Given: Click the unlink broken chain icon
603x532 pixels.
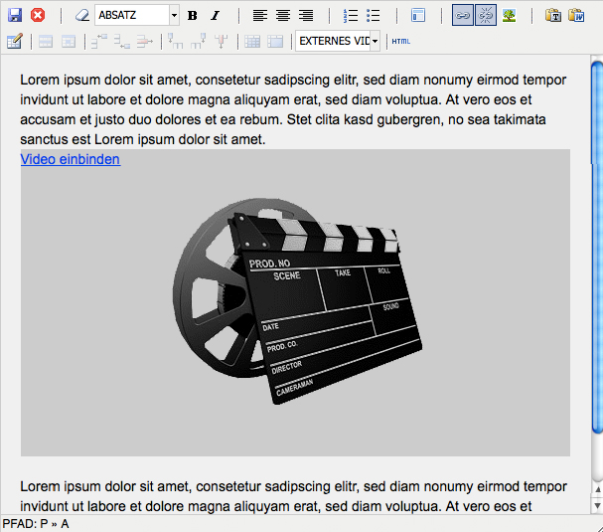Looking at the screenshot, I should tap(486, 15).
